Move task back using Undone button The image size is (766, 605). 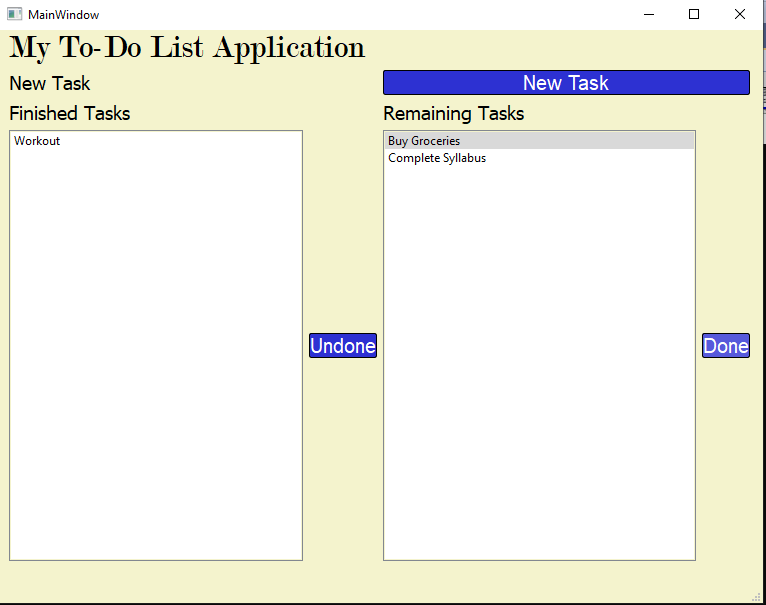(343, 346)
